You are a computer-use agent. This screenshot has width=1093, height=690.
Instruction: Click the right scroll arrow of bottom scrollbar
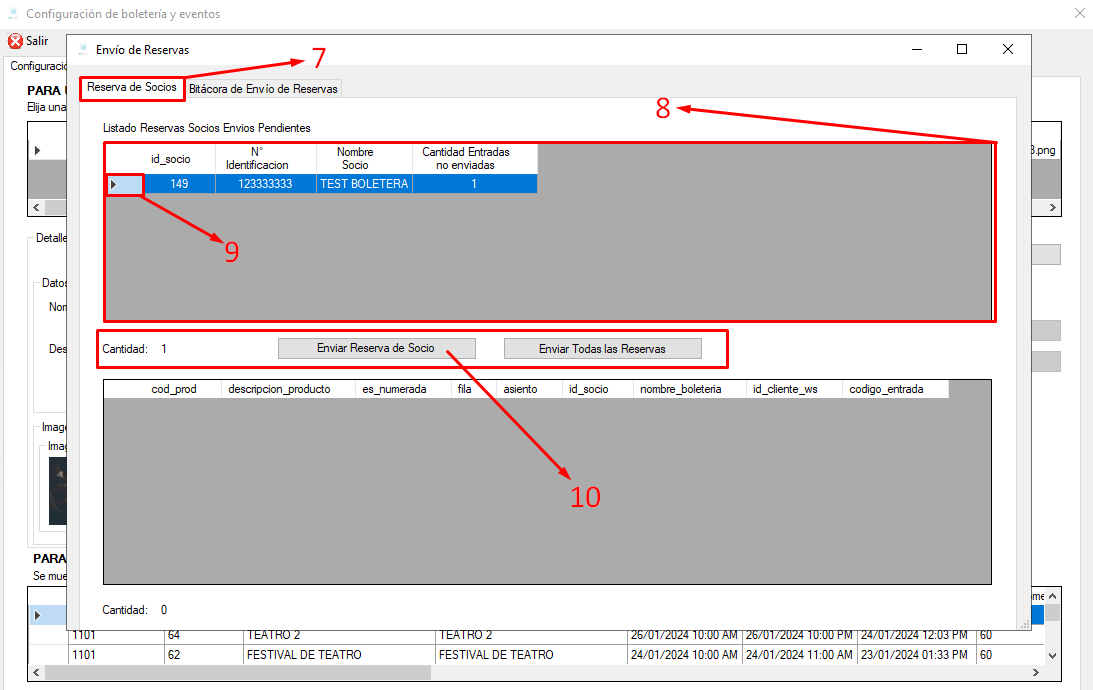click(x=1036, y=673)
